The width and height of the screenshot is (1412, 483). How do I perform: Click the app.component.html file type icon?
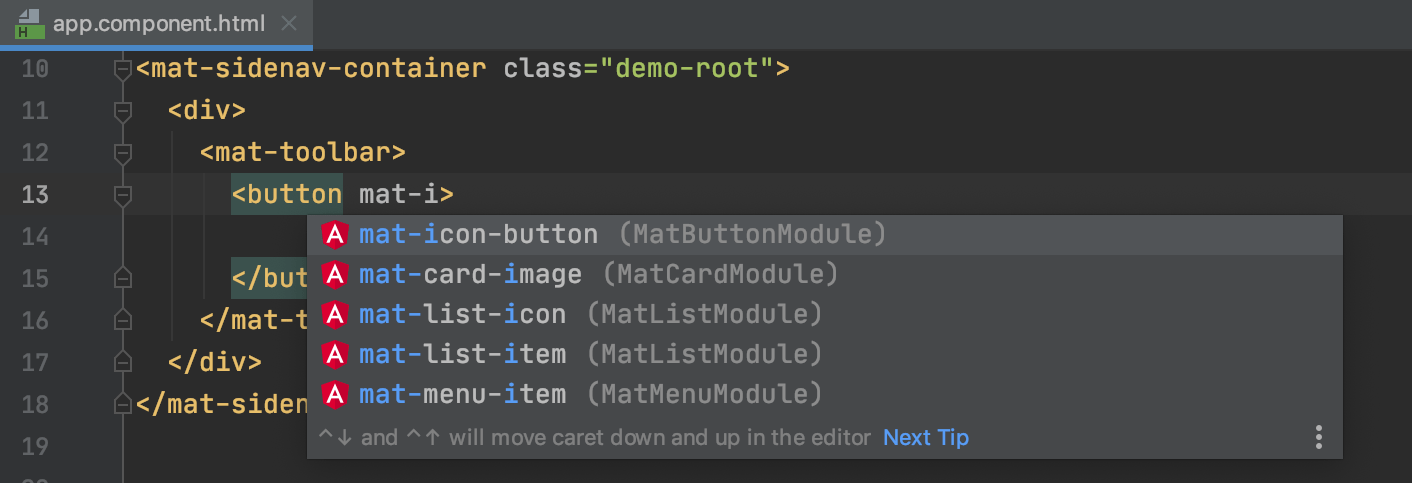coord(29,23)
